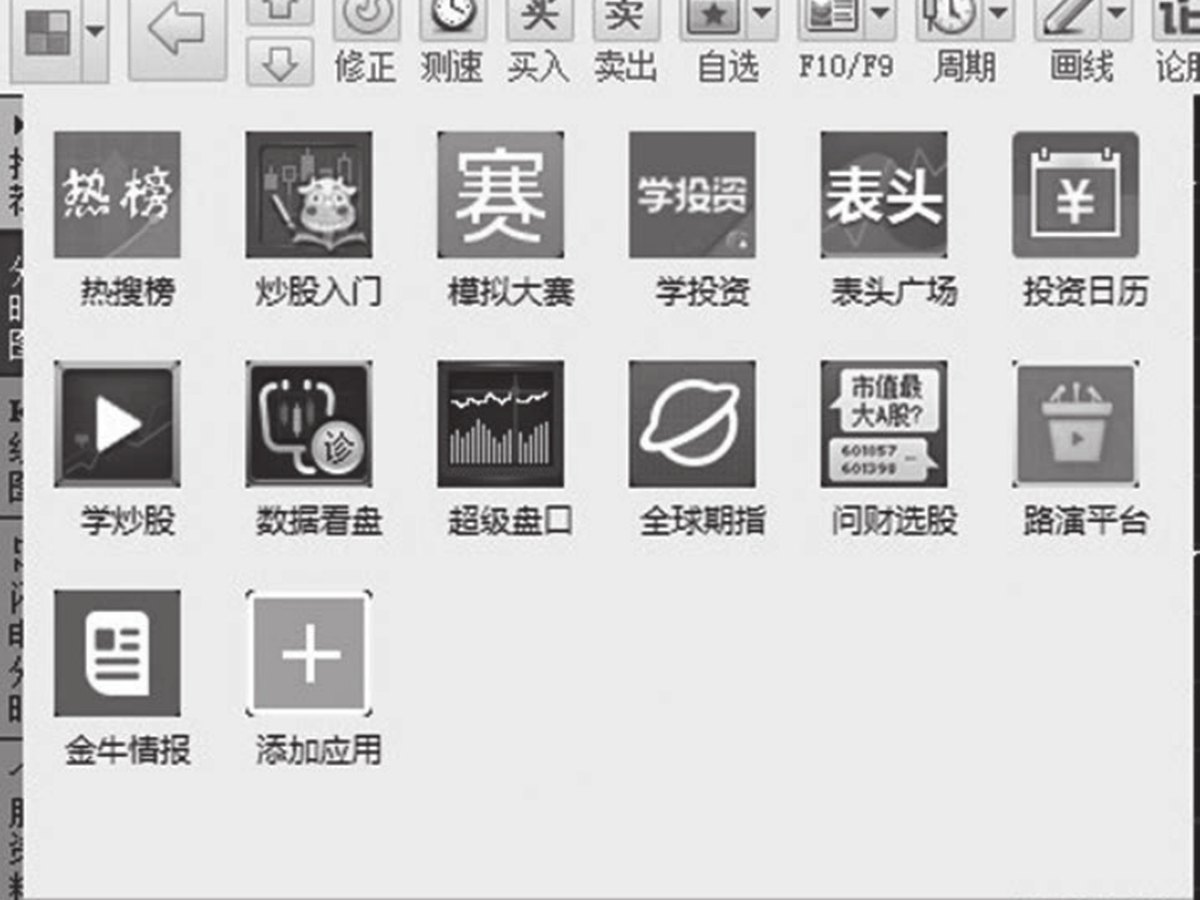Open the 炒股入门 app icon

[x=309, y=195]
